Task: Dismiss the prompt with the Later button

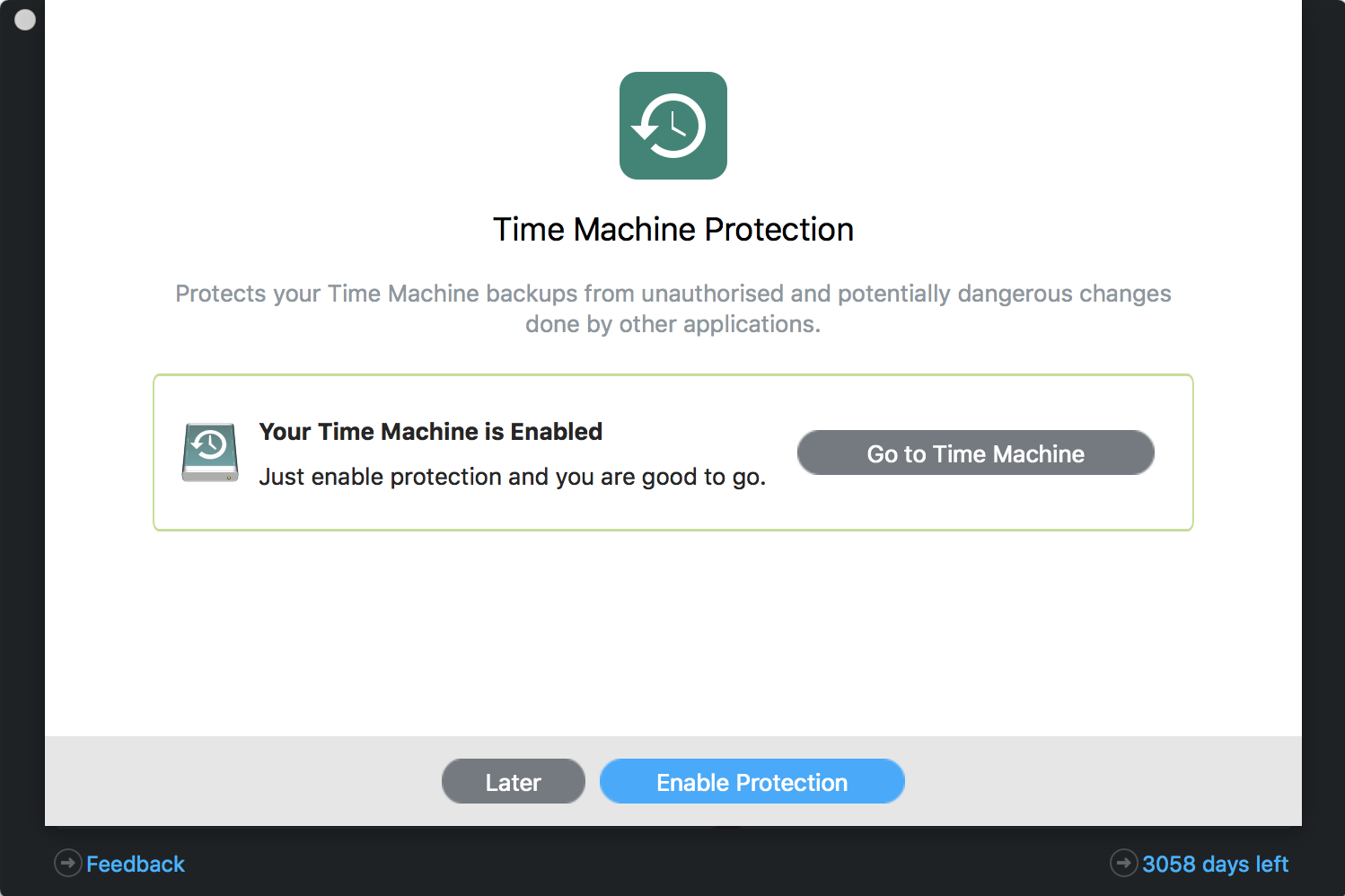Action: [x=514, y=781]
